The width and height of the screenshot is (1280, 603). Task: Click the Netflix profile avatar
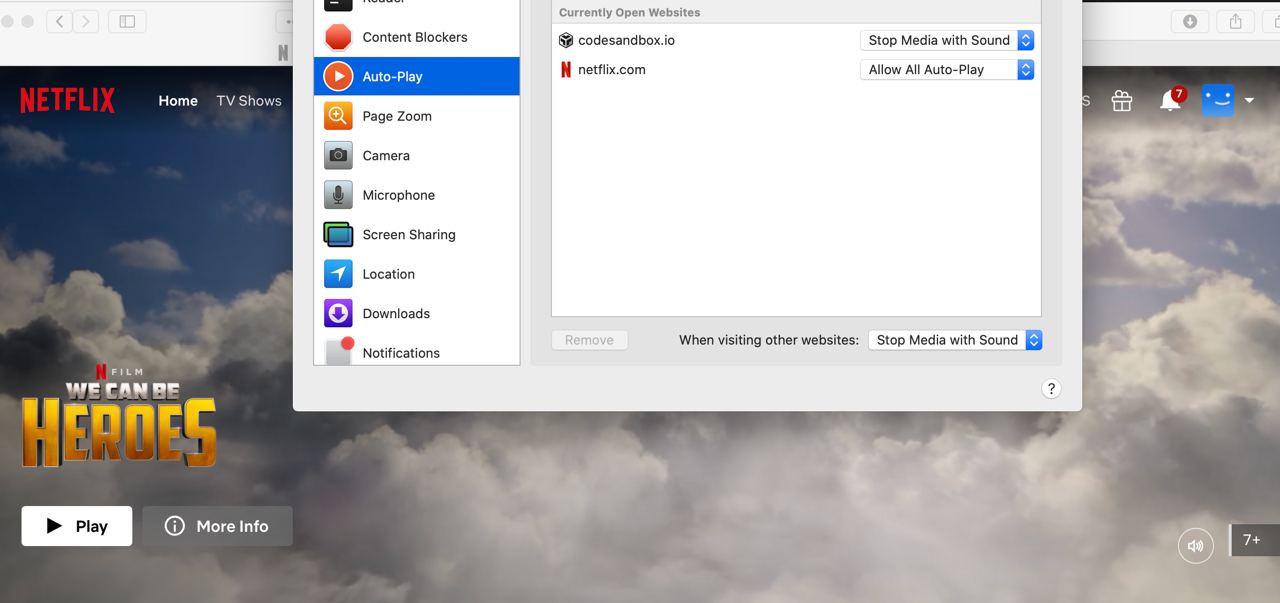1217,99
